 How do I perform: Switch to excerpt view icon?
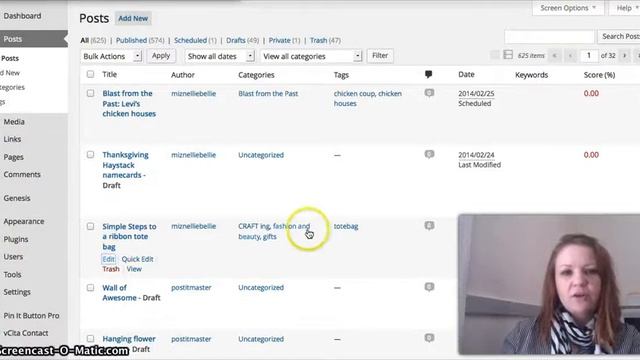(x=508, y=55)
